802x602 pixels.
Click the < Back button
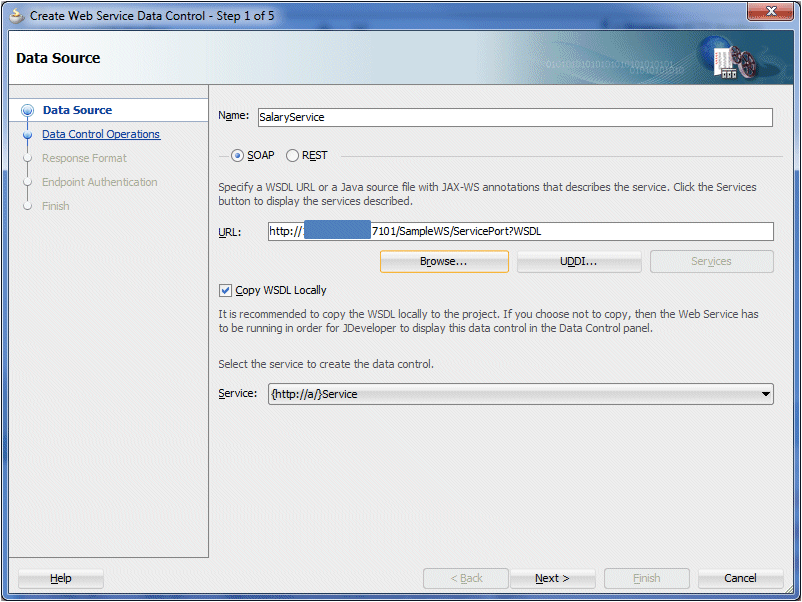coord(466,578)
